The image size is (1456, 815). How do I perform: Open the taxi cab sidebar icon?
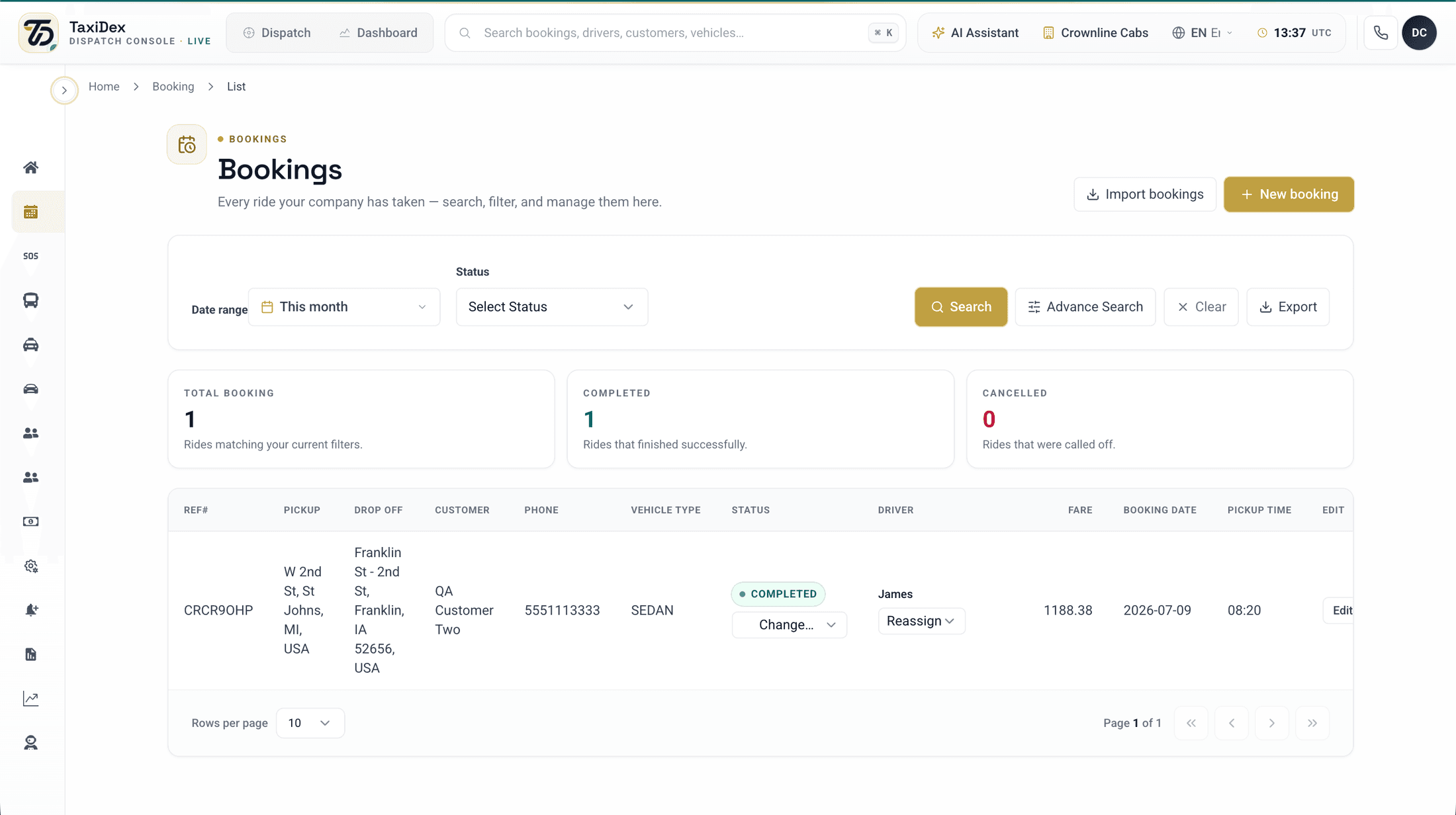(30, 345)
